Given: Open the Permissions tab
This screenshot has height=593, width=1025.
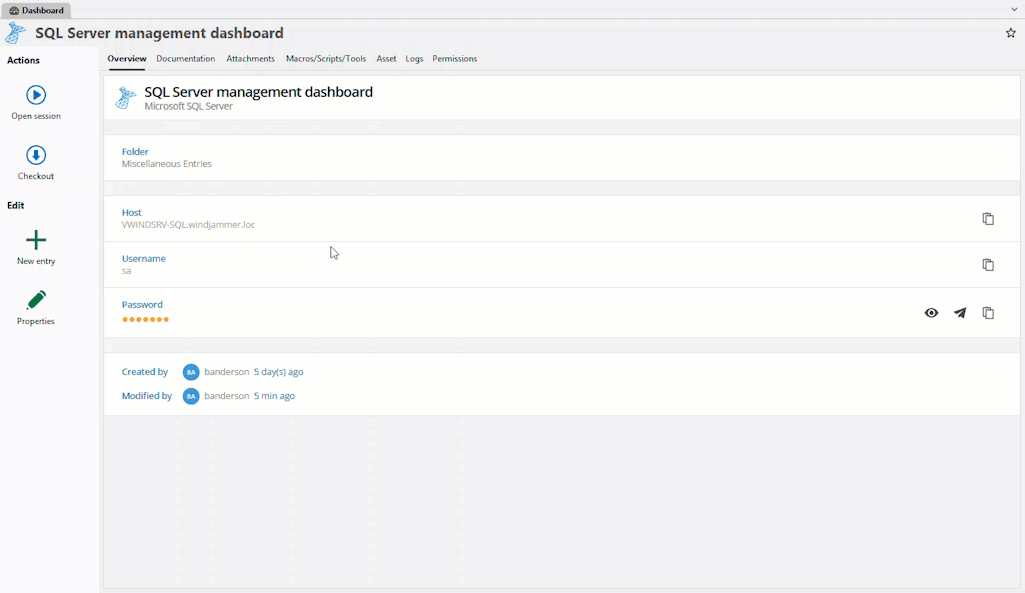Looking at the screenshot, I should coord(454,59).
